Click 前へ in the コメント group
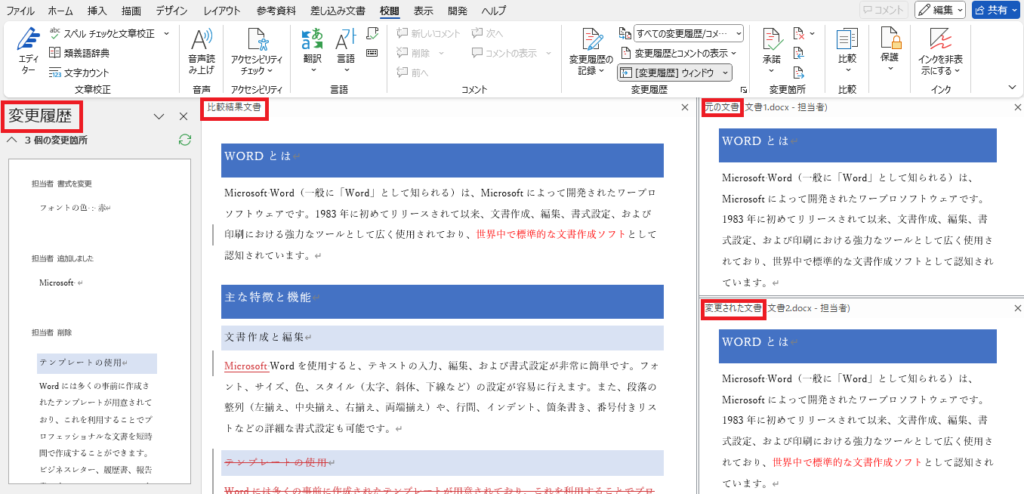Viewport: 1024px width, 494px height. (413, 73)
